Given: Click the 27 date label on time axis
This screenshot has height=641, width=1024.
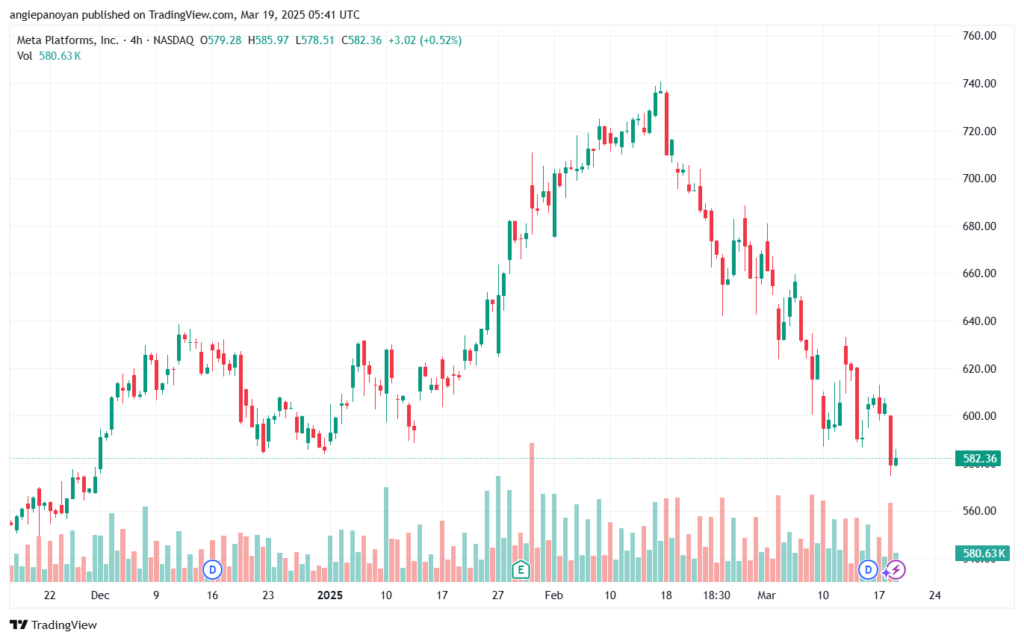Looking at the screenshot, I should (498, 595).
